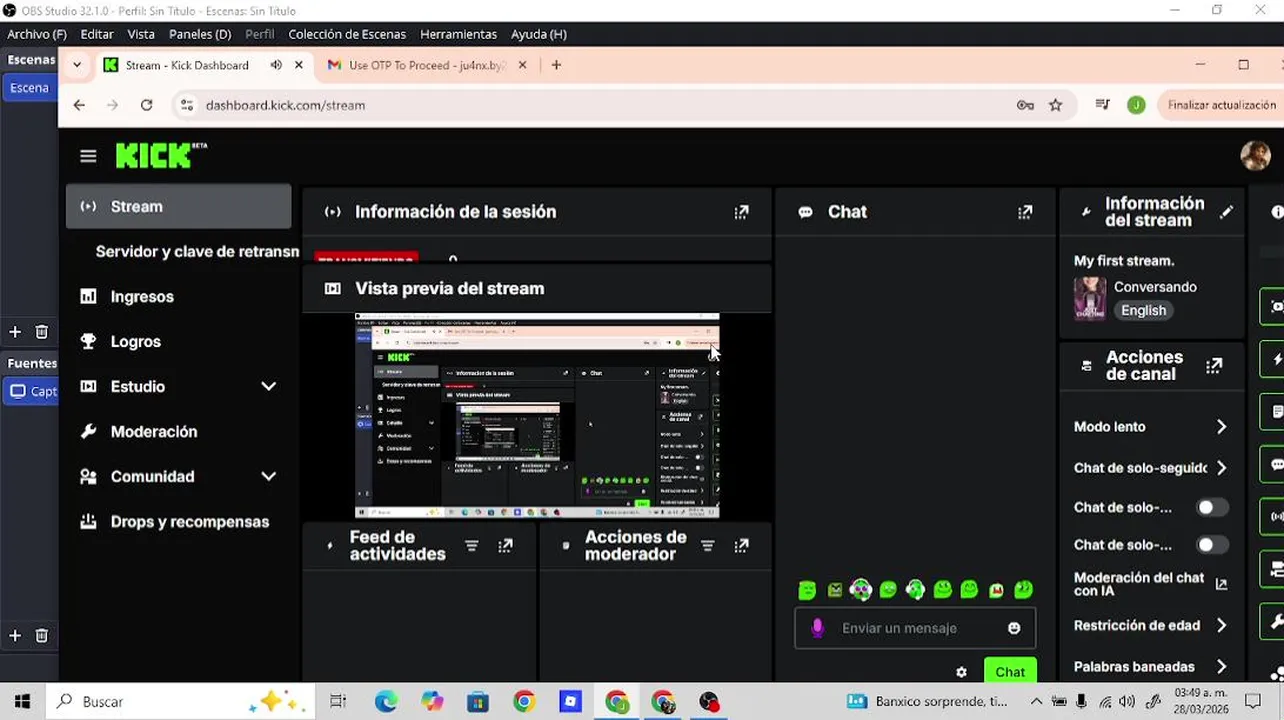This screenshot has height=720, width=1284.
Task: Toggle Chat de solo switch above Moderación del chat
Action: (1212, 545)
